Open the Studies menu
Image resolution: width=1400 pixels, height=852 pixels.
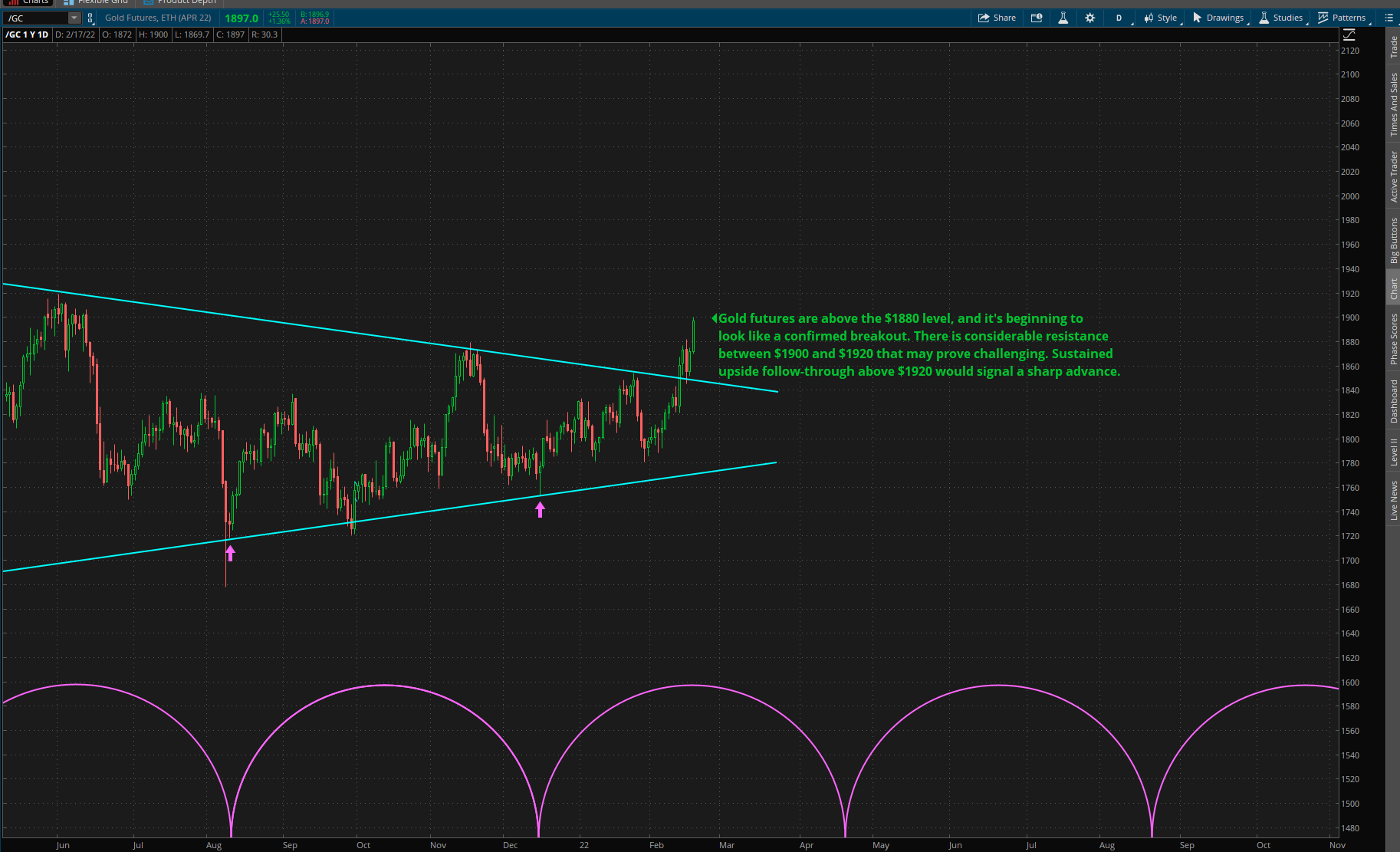click(1280, 18)
